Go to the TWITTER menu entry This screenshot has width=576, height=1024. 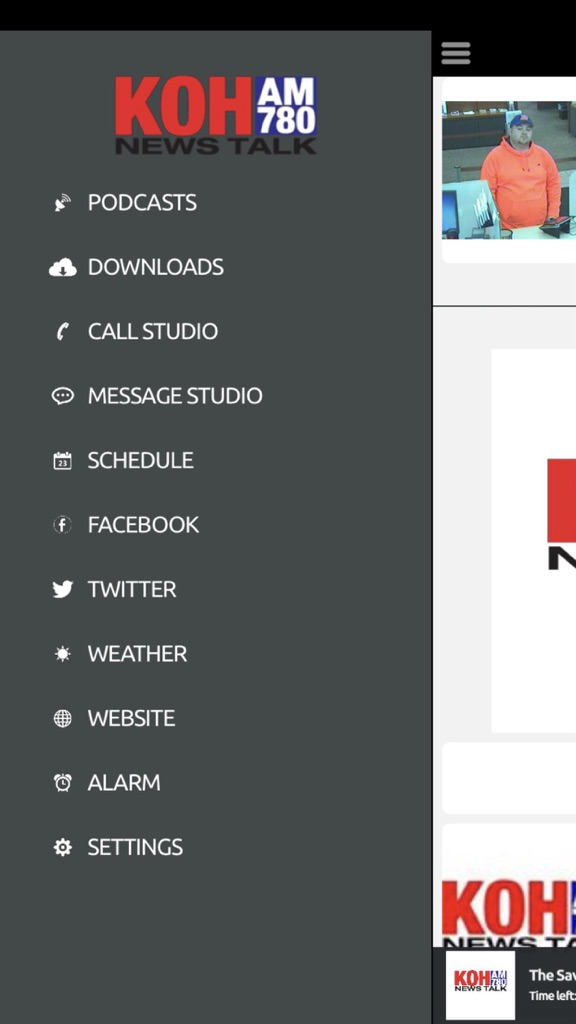tap(132, 589)
